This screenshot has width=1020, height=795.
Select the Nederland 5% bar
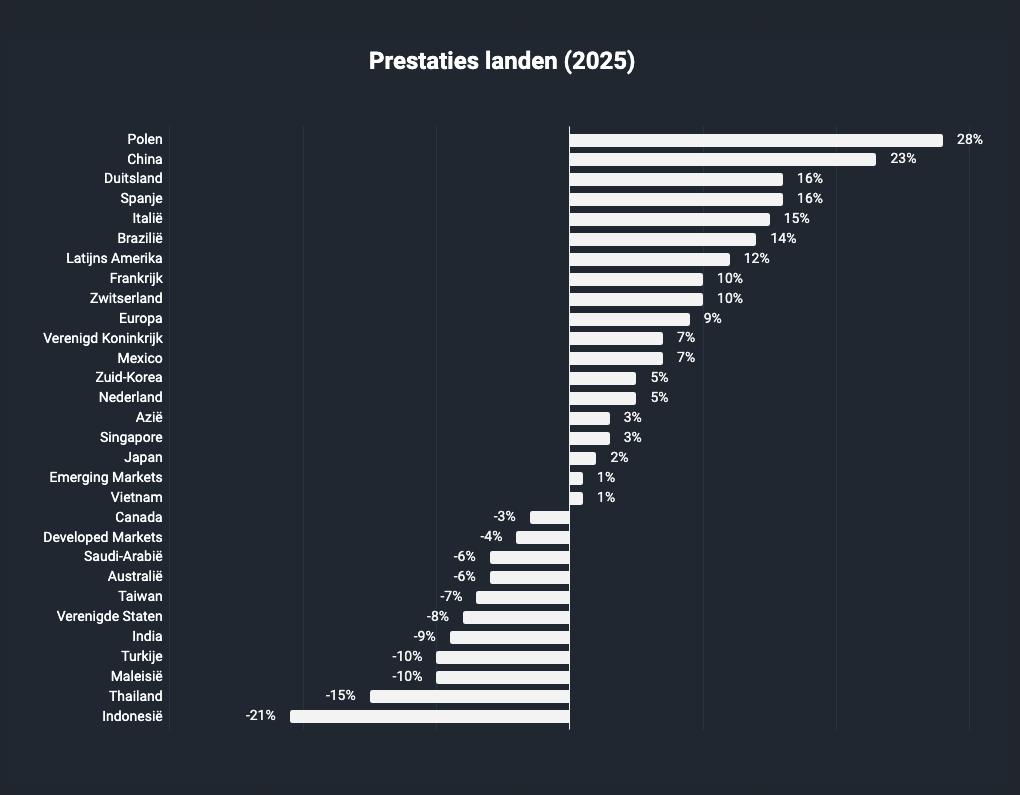[603, 398]
